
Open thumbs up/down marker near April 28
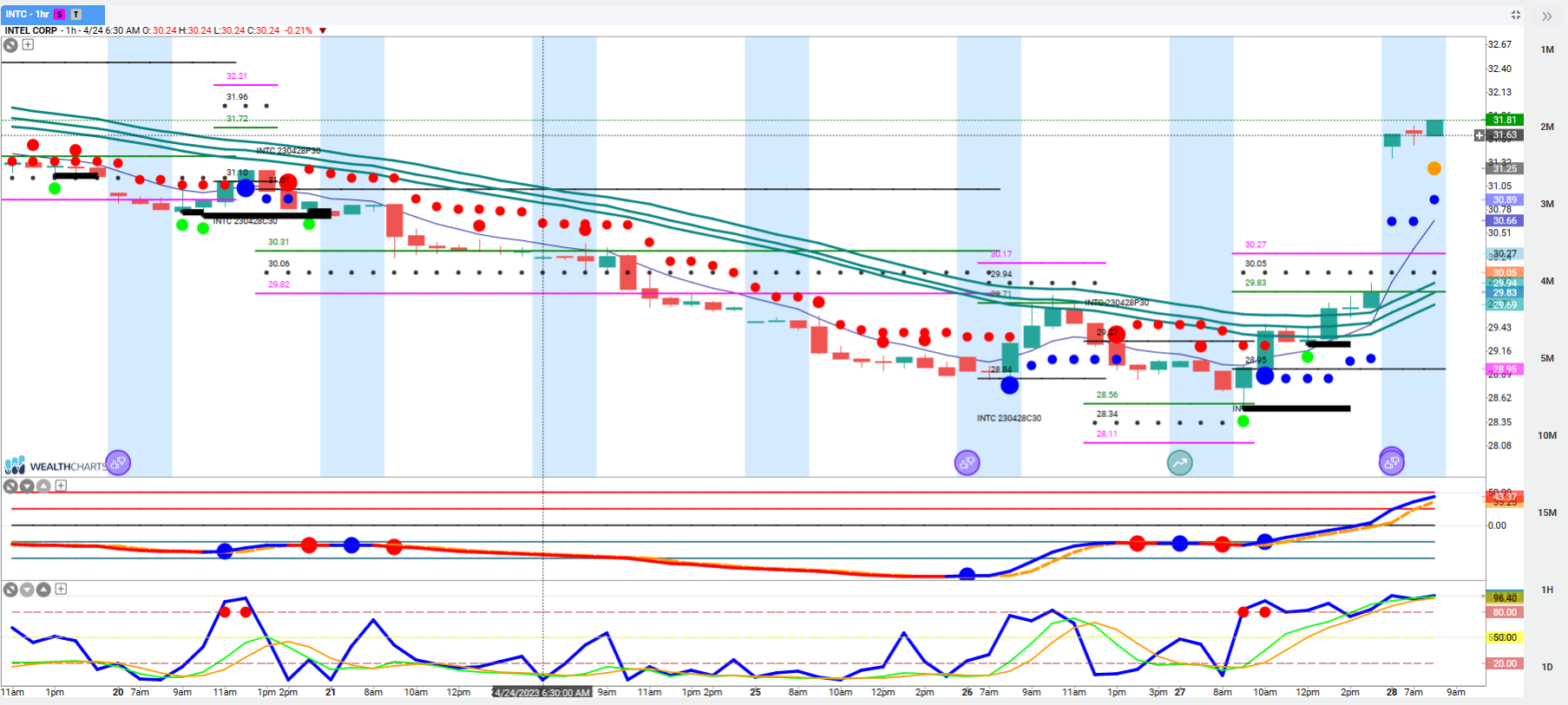tap(1392, 463)
